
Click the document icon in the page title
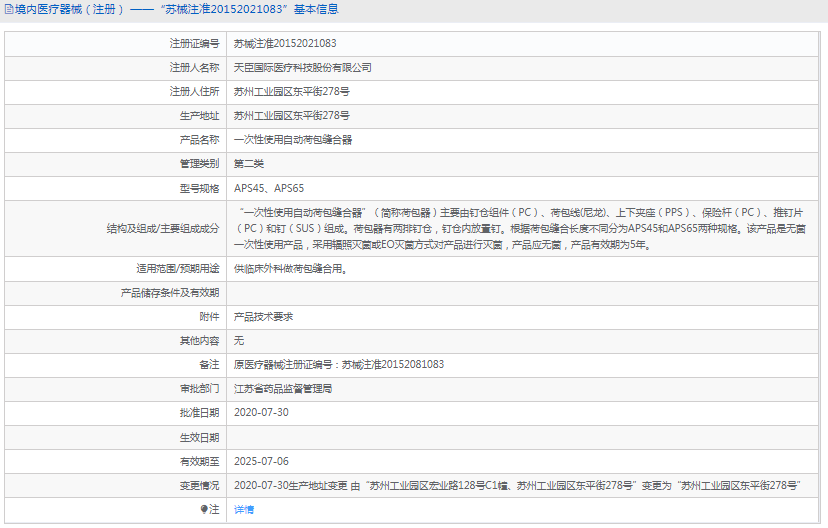coord(9,10)
